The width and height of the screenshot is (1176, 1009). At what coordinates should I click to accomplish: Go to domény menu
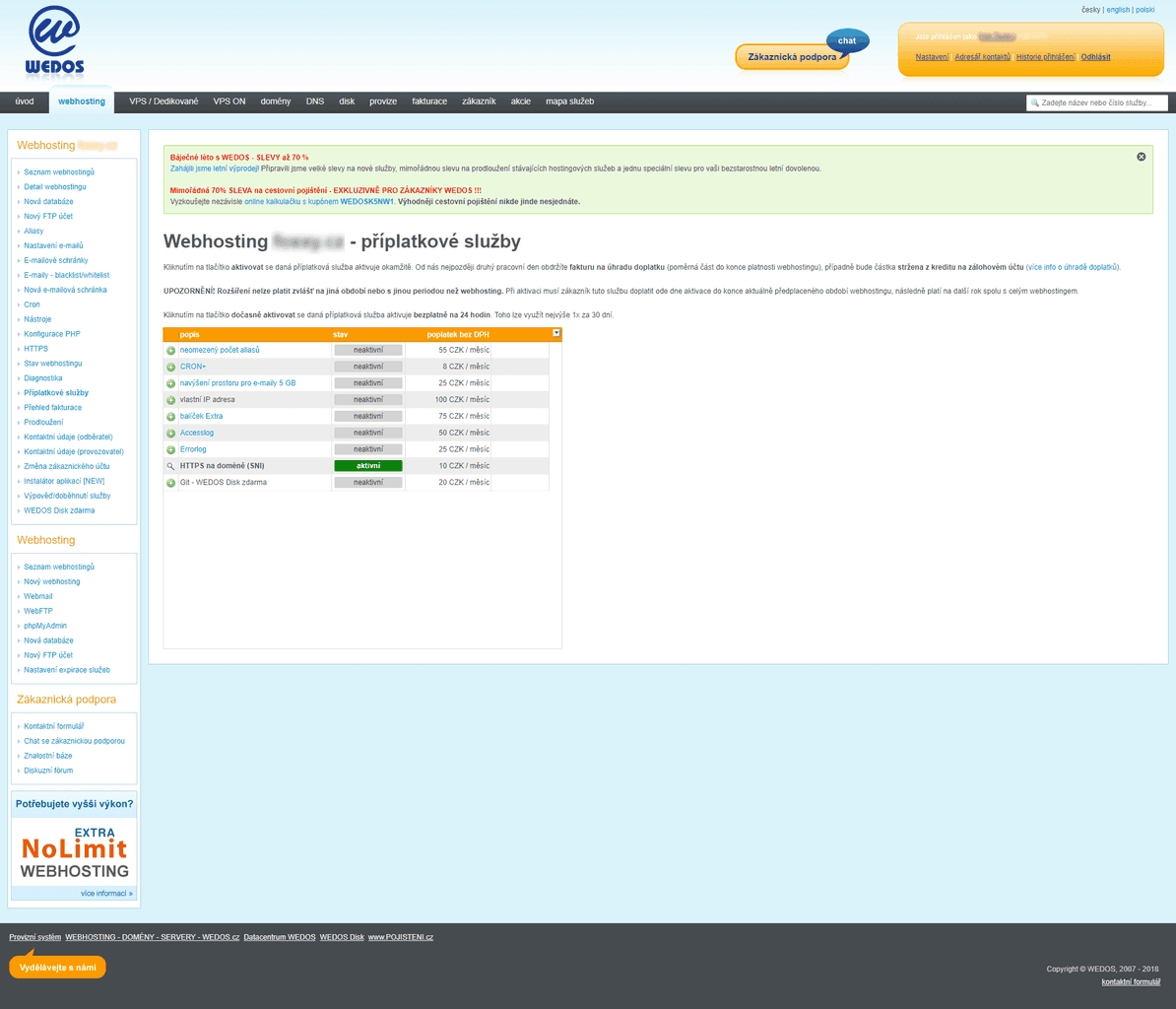point(275,101)
